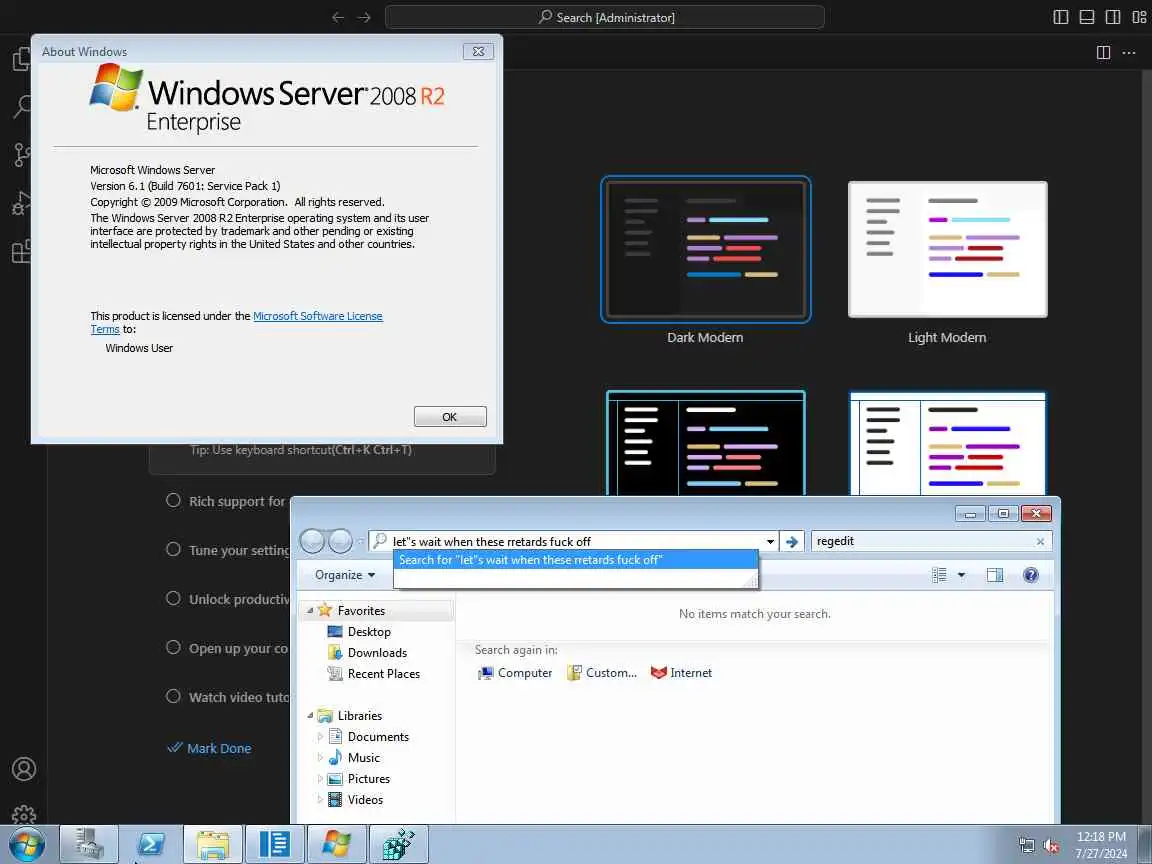Search again in Custom locations
The image size is (1152, 864).
click(602, 673)
